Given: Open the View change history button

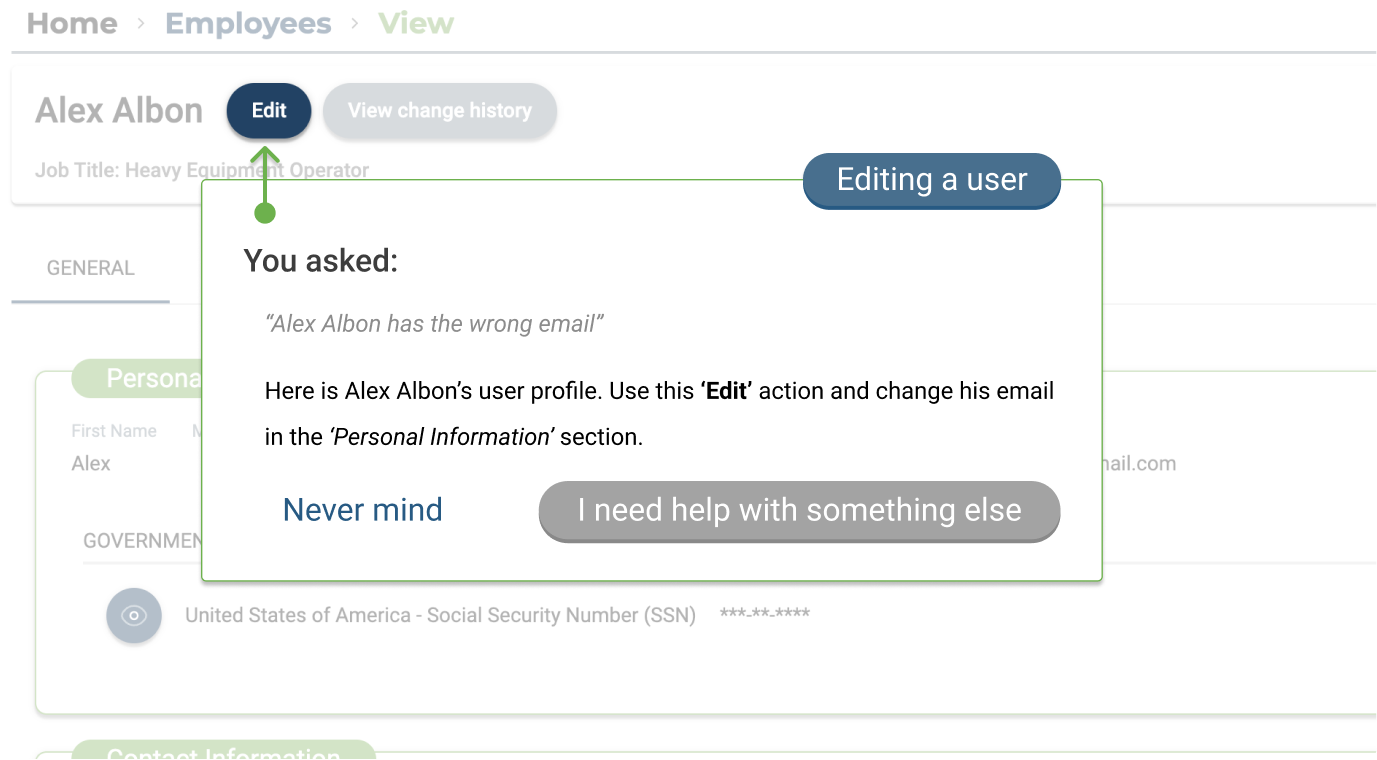Looking at the screenshot, I should (440, 111).
